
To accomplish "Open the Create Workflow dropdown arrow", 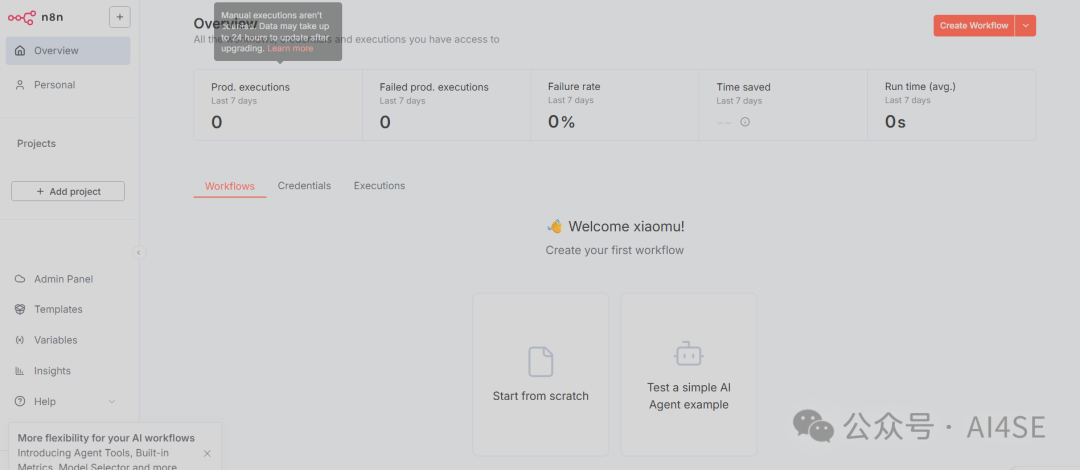I will point(1026,25).
